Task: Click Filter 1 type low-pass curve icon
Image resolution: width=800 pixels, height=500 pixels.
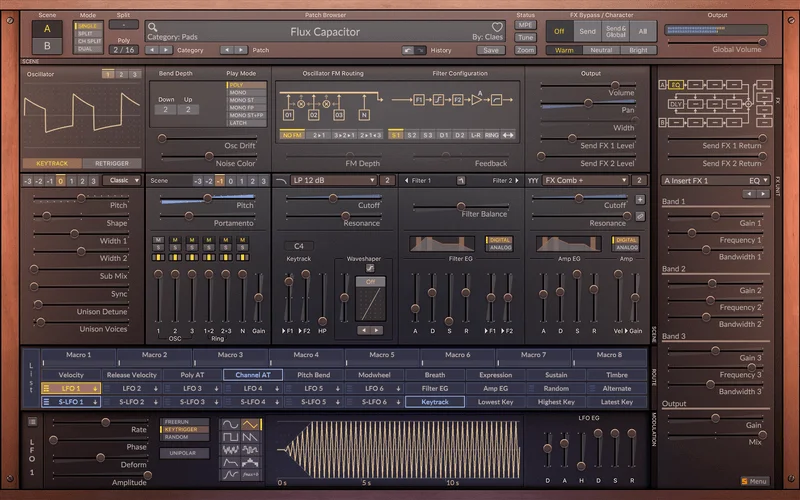Action: 281,181
